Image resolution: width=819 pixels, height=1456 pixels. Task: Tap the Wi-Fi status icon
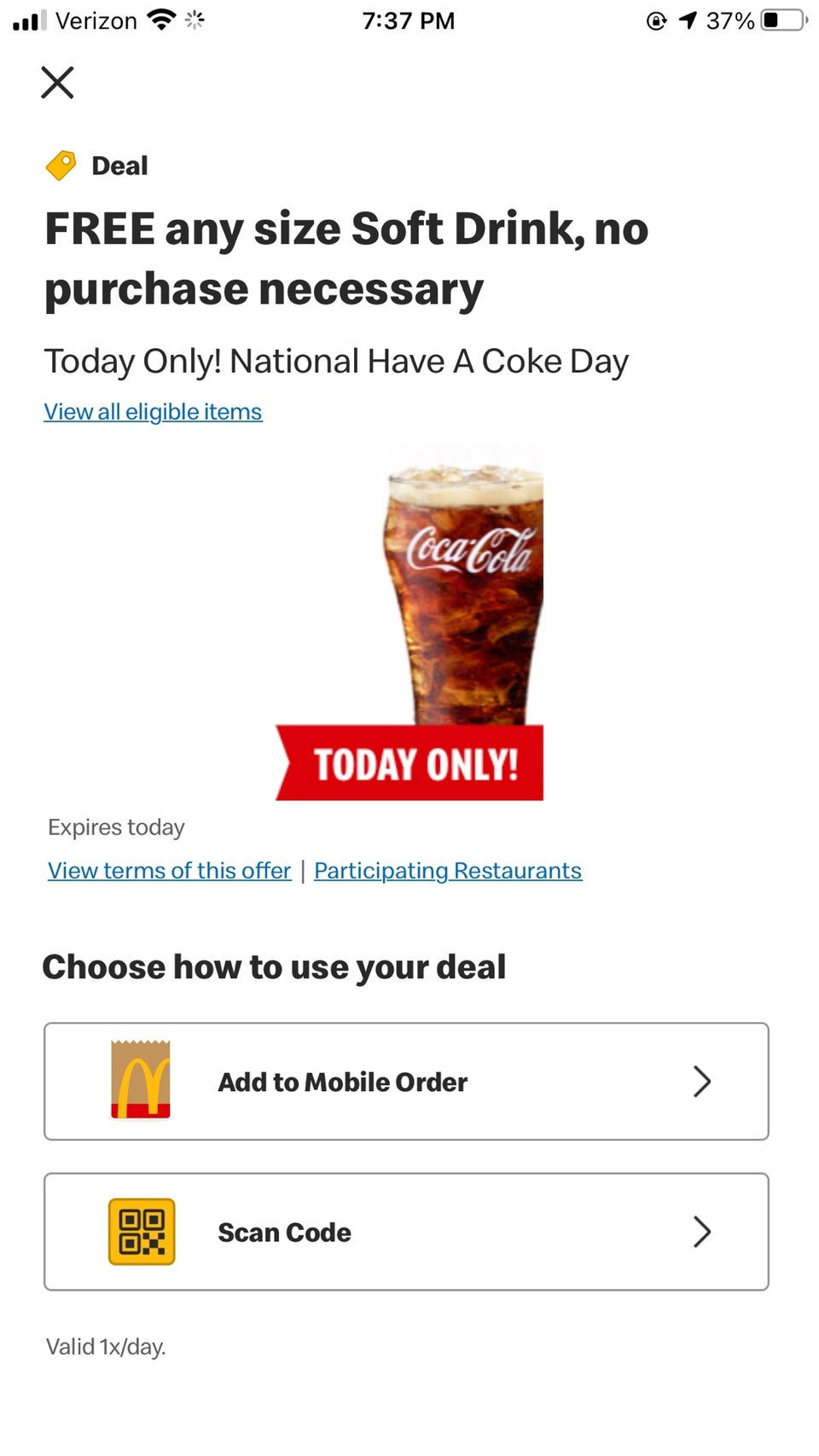[x=160, y=20]
